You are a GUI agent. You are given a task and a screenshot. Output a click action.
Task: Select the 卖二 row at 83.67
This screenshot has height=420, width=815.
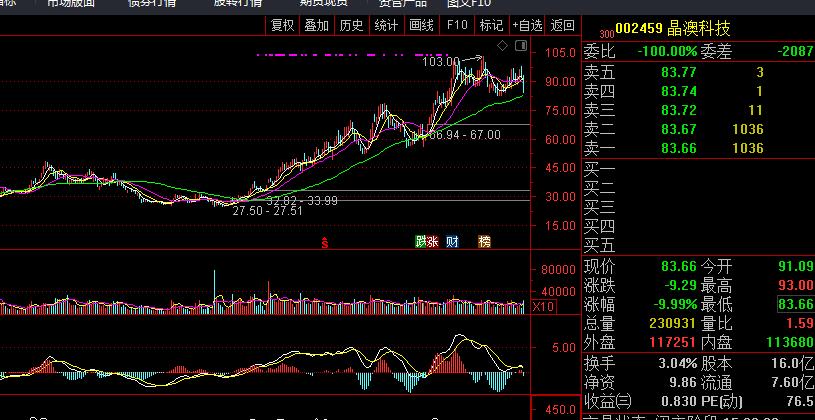click(x=698, y=129)
